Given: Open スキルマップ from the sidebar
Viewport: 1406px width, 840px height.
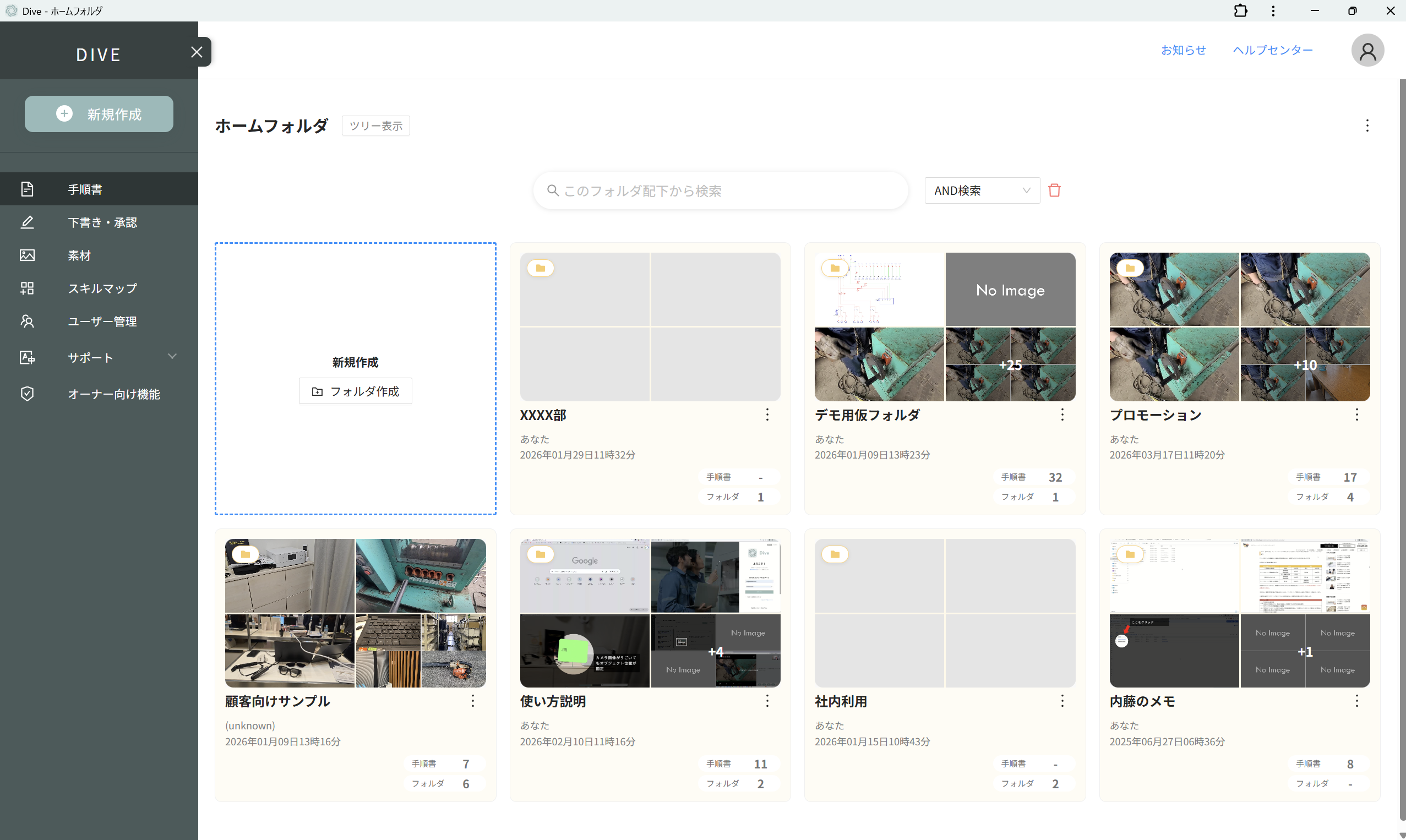Looking at the screenshot, I should coord(102,288).
